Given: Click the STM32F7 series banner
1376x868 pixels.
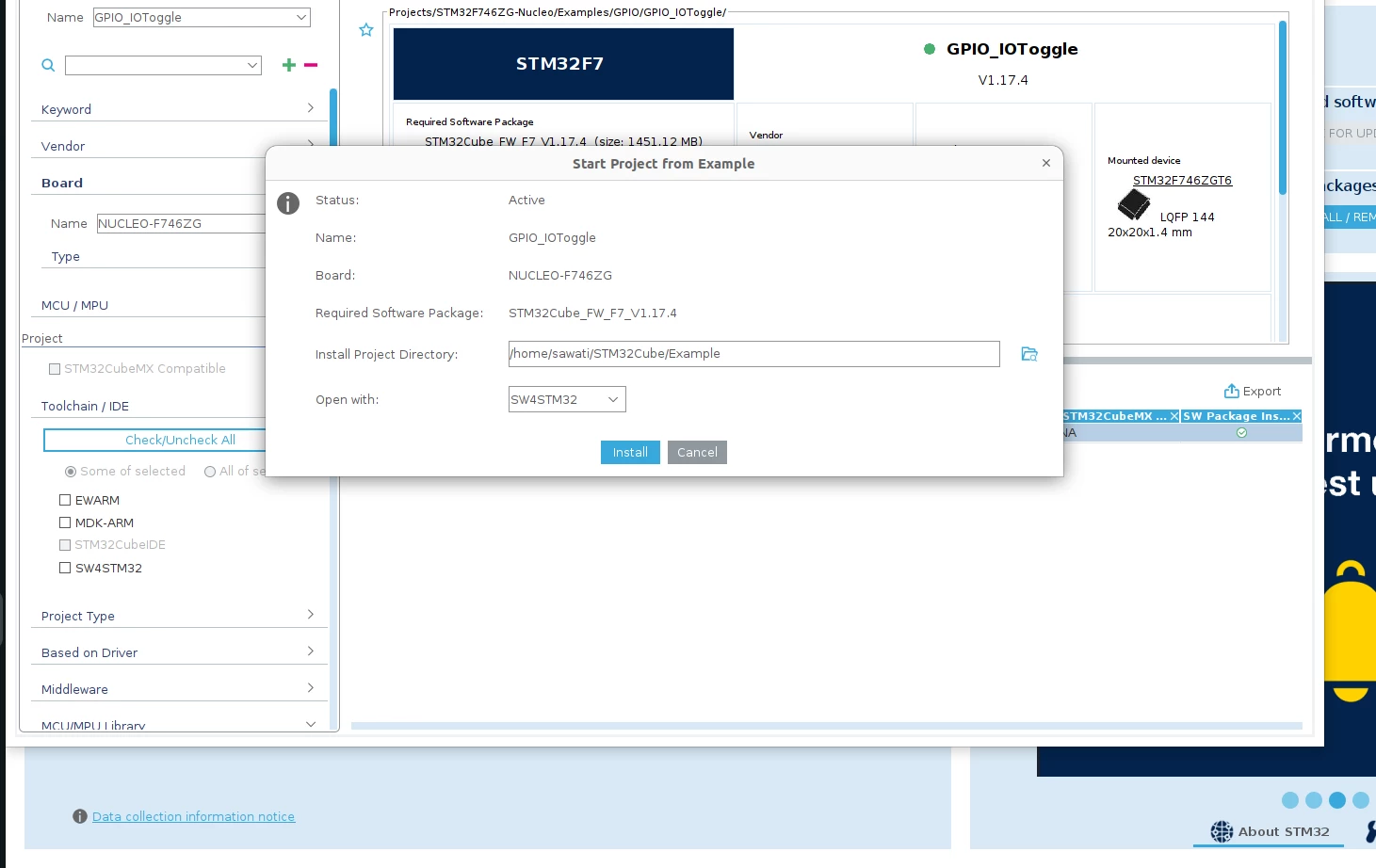Looking at the screenshot, I should point(563,64).
